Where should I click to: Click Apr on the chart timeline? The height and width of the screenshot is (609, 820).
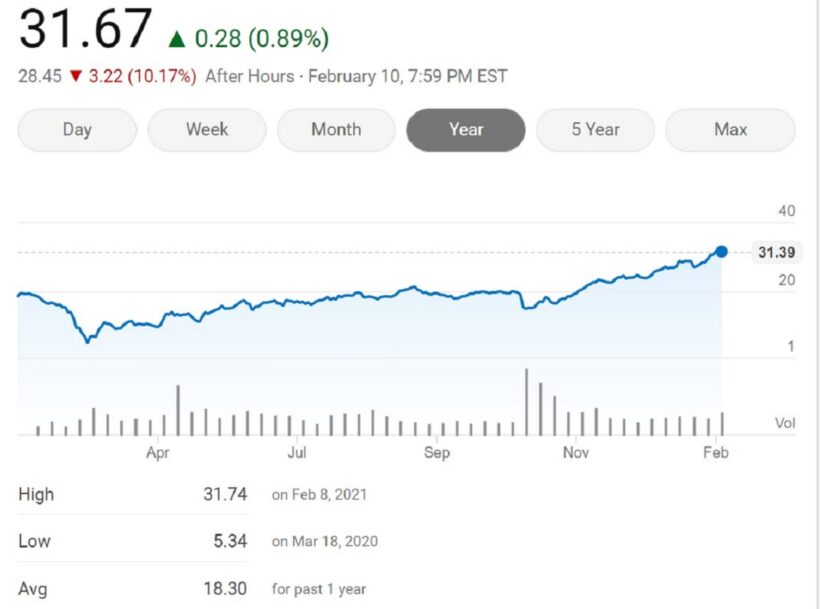point(157,452)
